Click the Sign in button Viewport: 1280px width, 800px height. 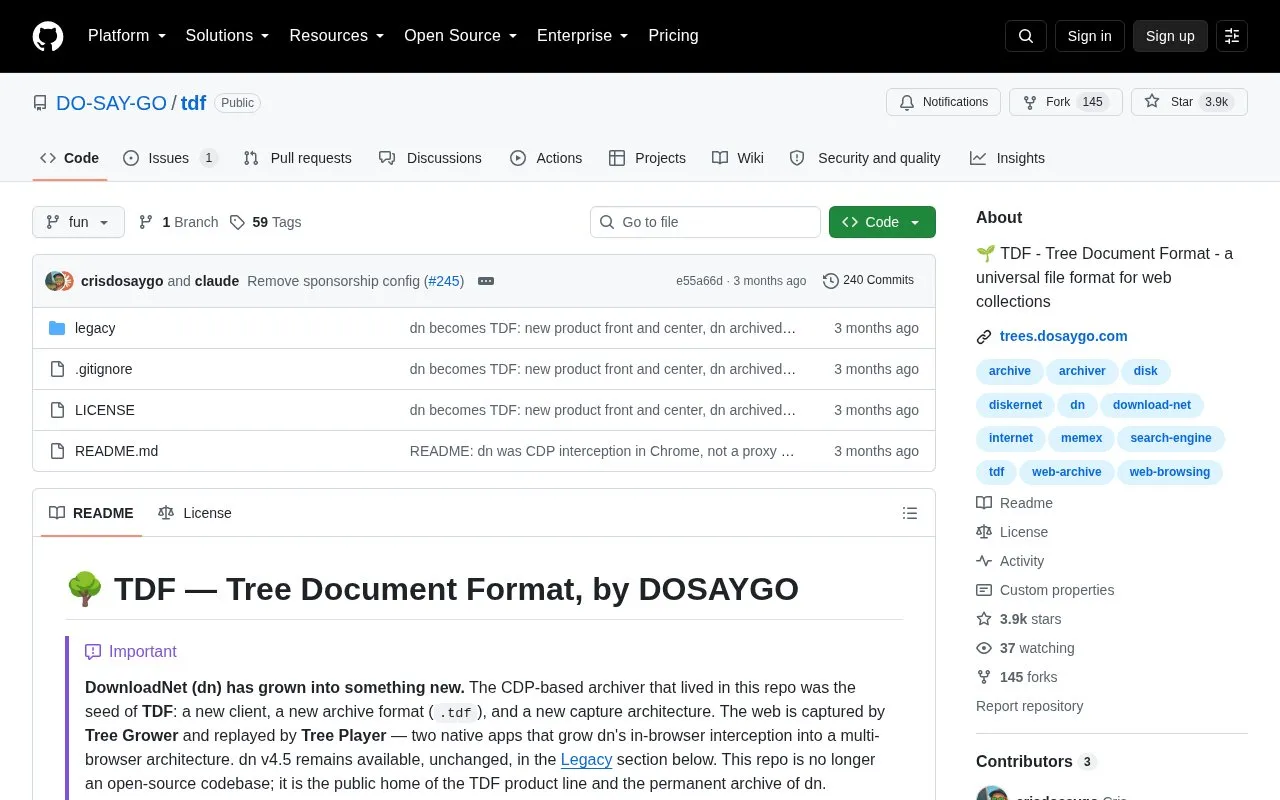(x=1089, y=36)
